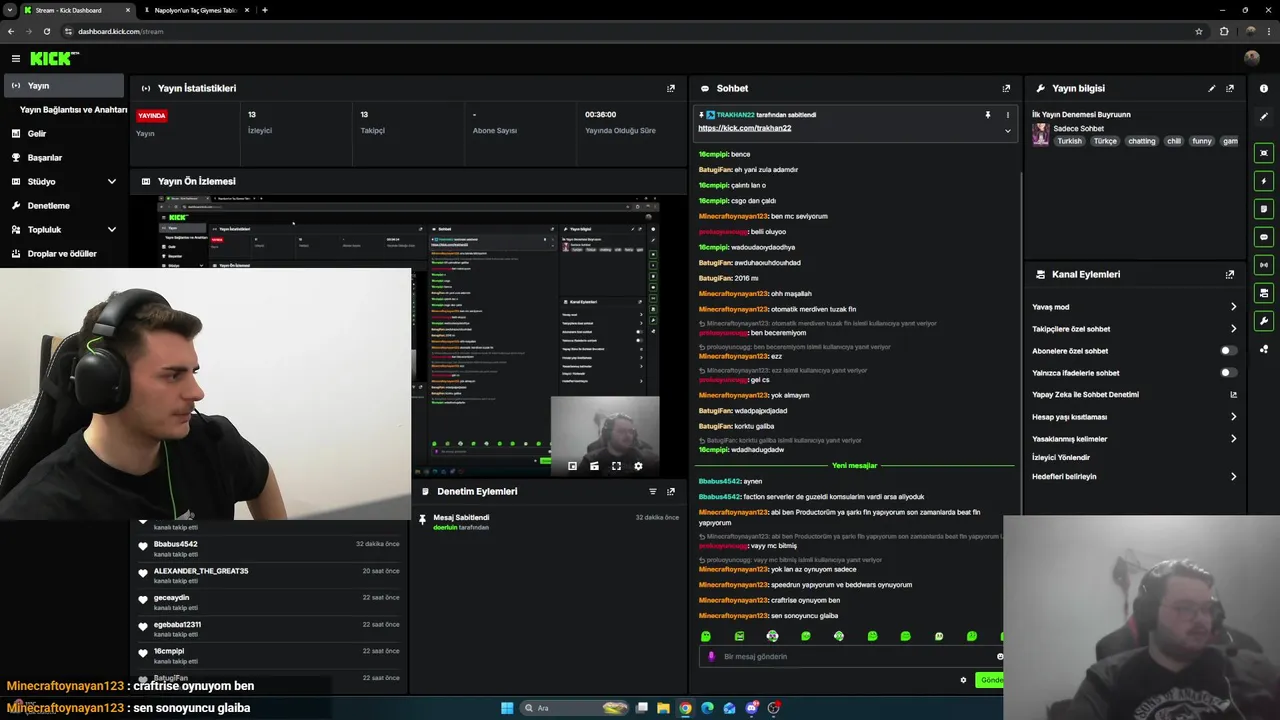Click the green Gönder send button
The width and height of the screenshot is (1280, 720).
pyautogui.click(x=989, y=680)
